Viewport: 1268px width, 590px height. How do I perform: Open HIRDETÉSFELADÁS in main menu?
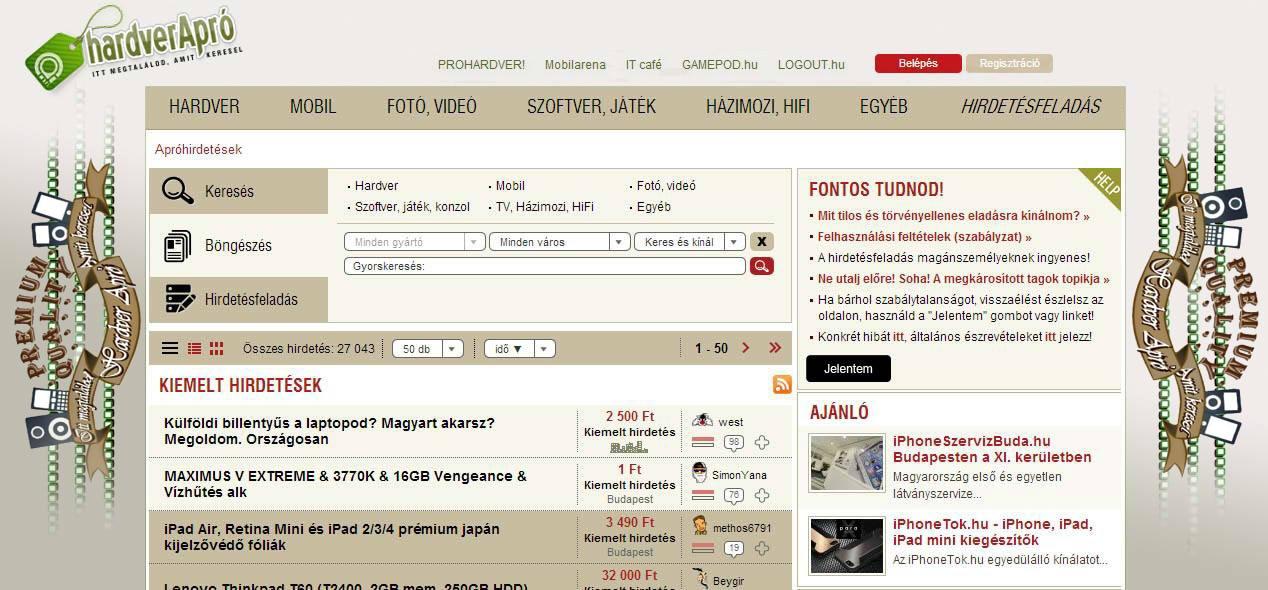(x=1030, y=107)
